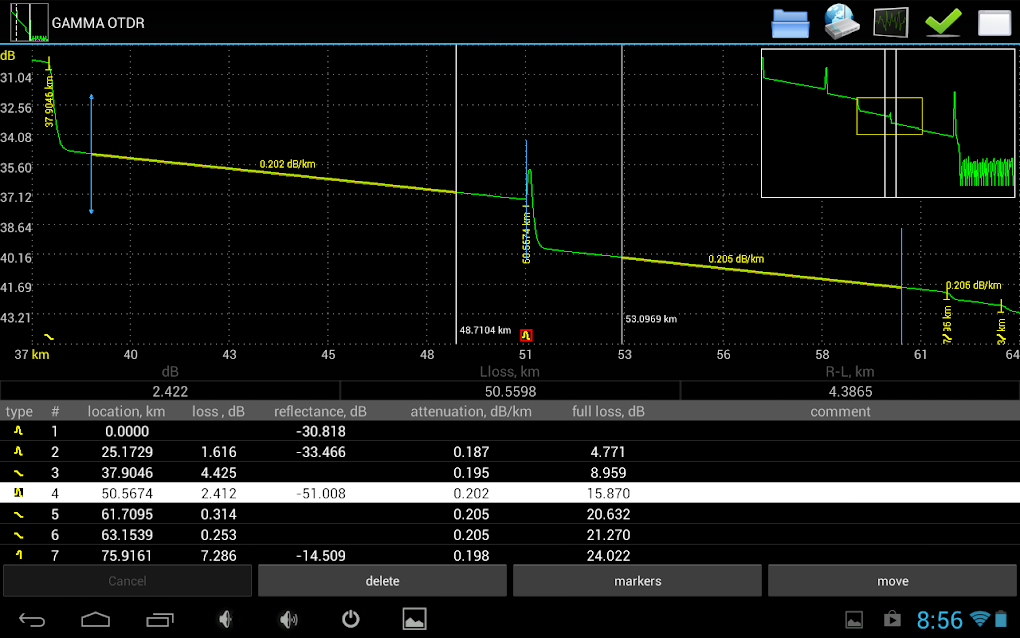This screenshot has width=1020, height=638.
Task: Click the splice event icon on row 3
Action: [17, 472]
